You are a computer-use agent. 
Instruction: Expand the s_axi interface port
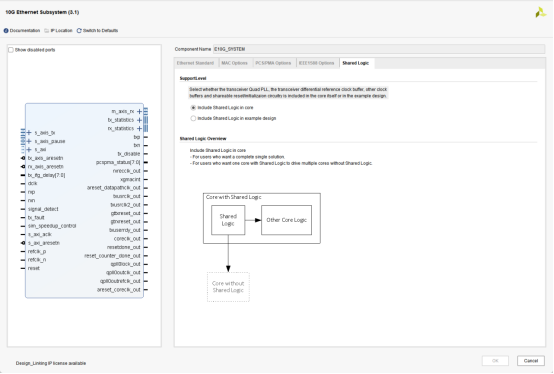point(29,150)
